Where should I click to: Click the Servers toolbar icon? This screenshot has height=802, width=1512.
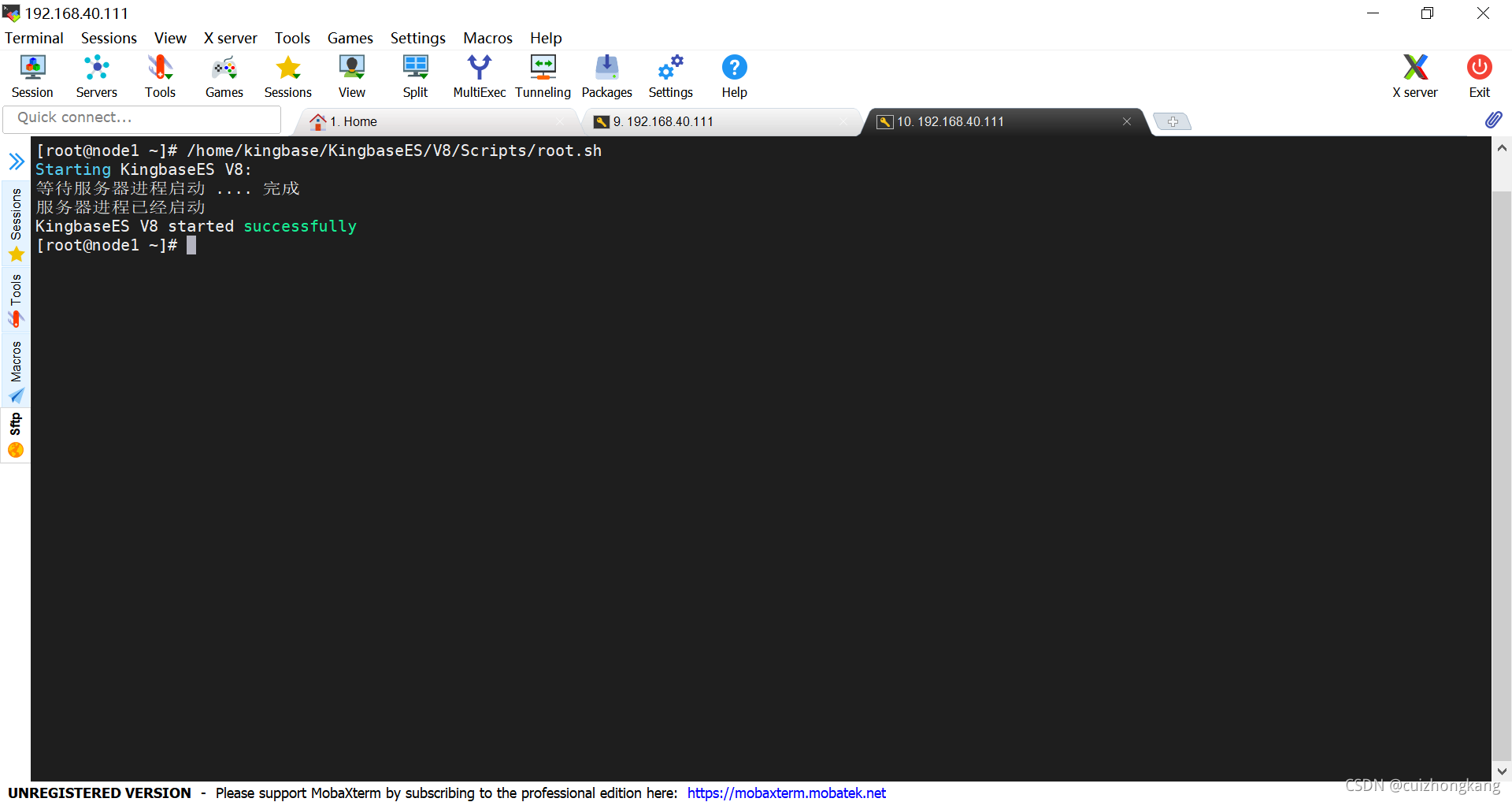tap(96, 76)
